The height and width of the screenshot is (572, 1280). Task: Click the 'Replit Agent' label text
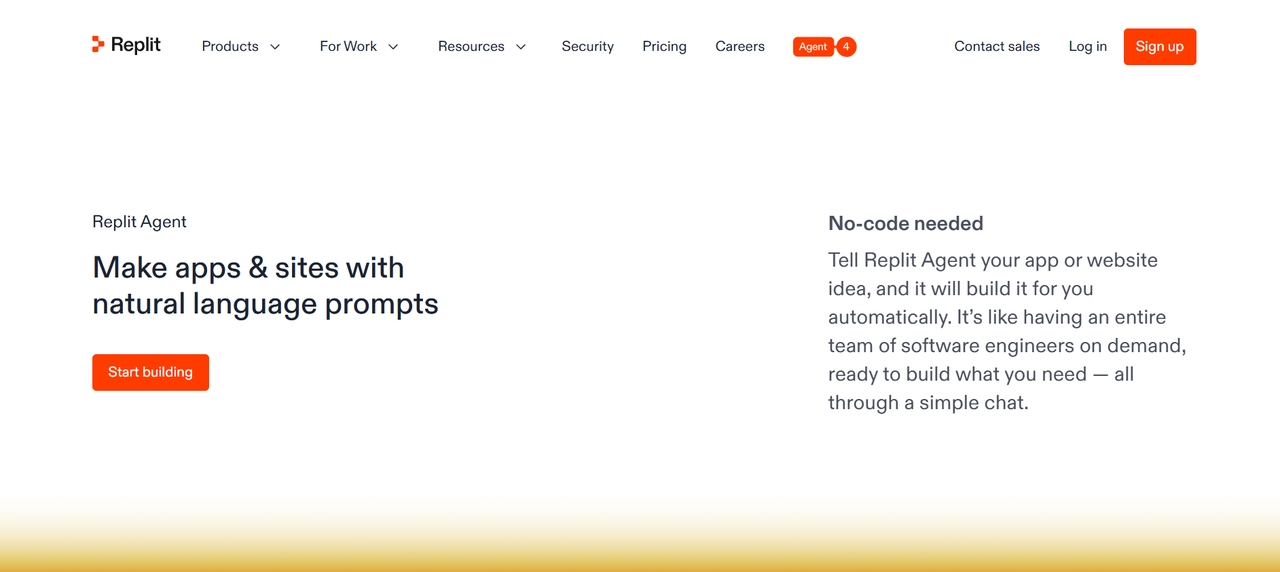140,222
